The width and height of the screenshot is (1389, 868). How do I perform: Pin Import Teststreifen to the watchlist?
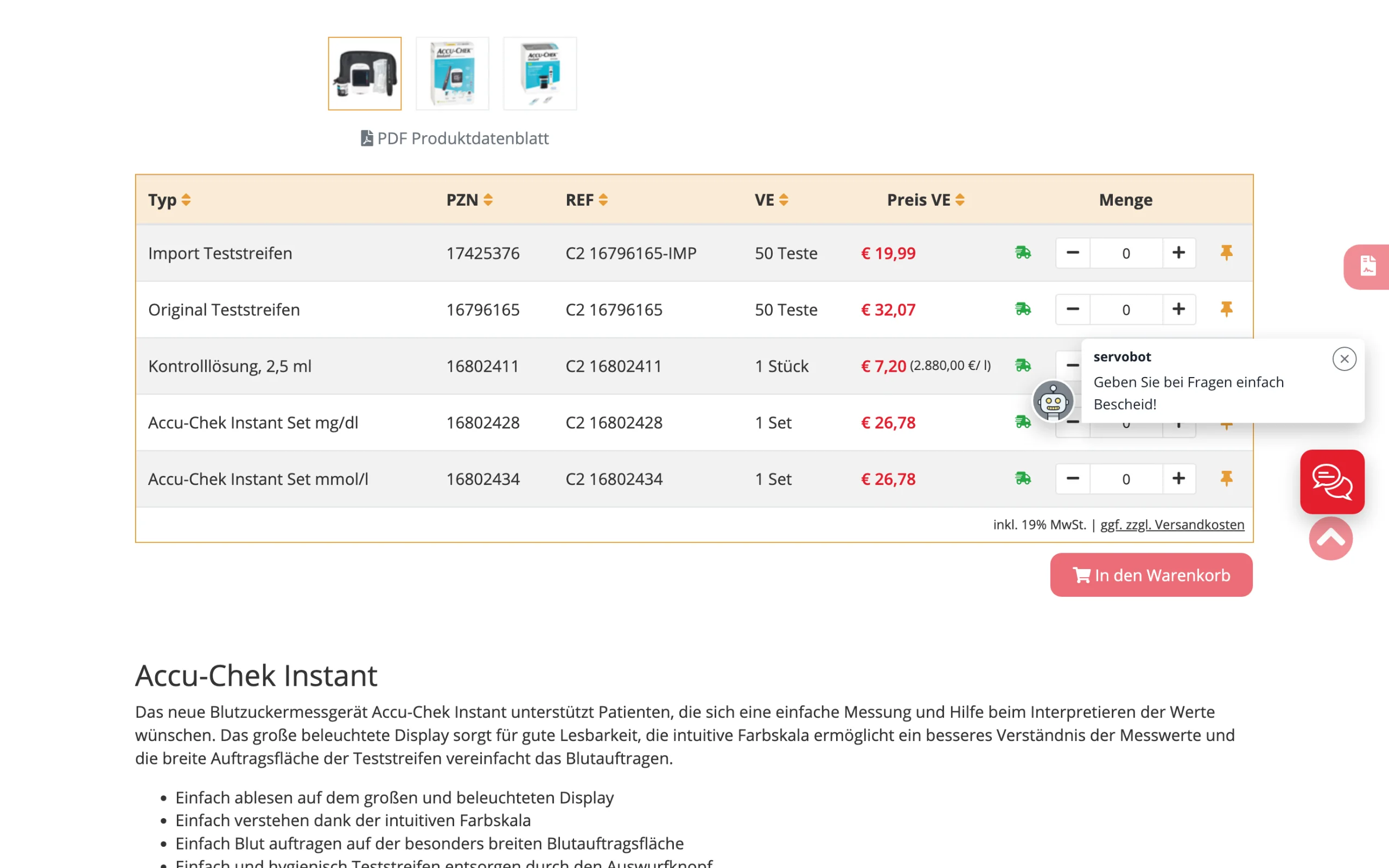(1227, 253)
